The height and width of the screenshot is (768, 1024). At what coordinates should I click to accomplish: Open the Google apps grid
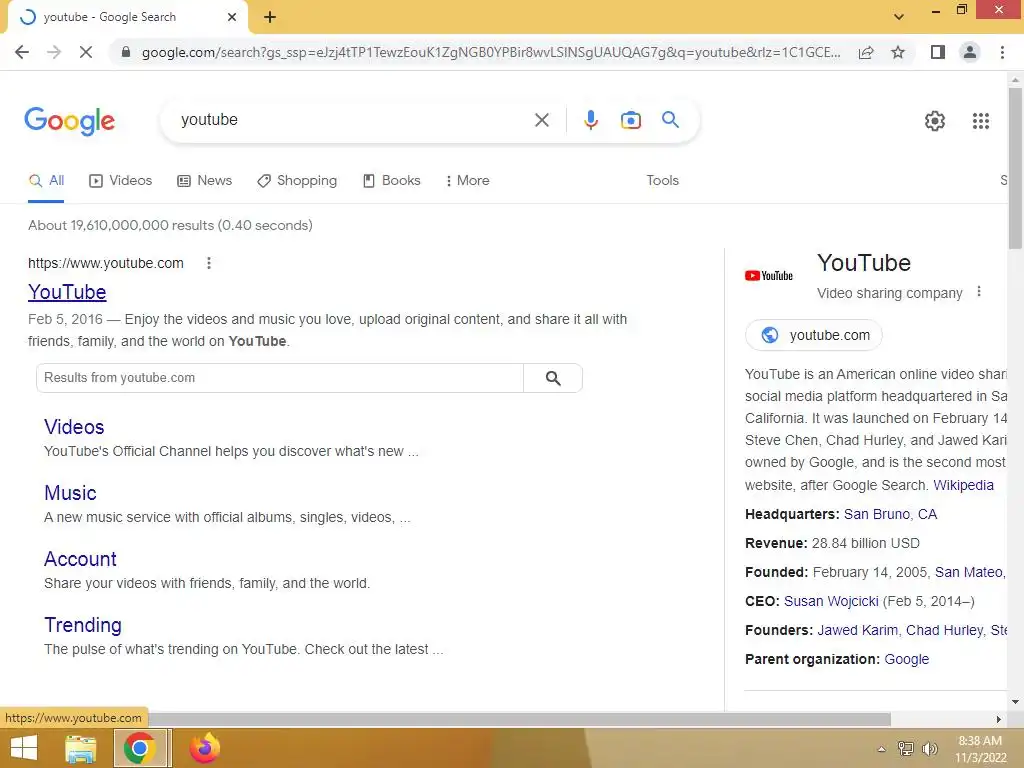(x=980, y=121)
